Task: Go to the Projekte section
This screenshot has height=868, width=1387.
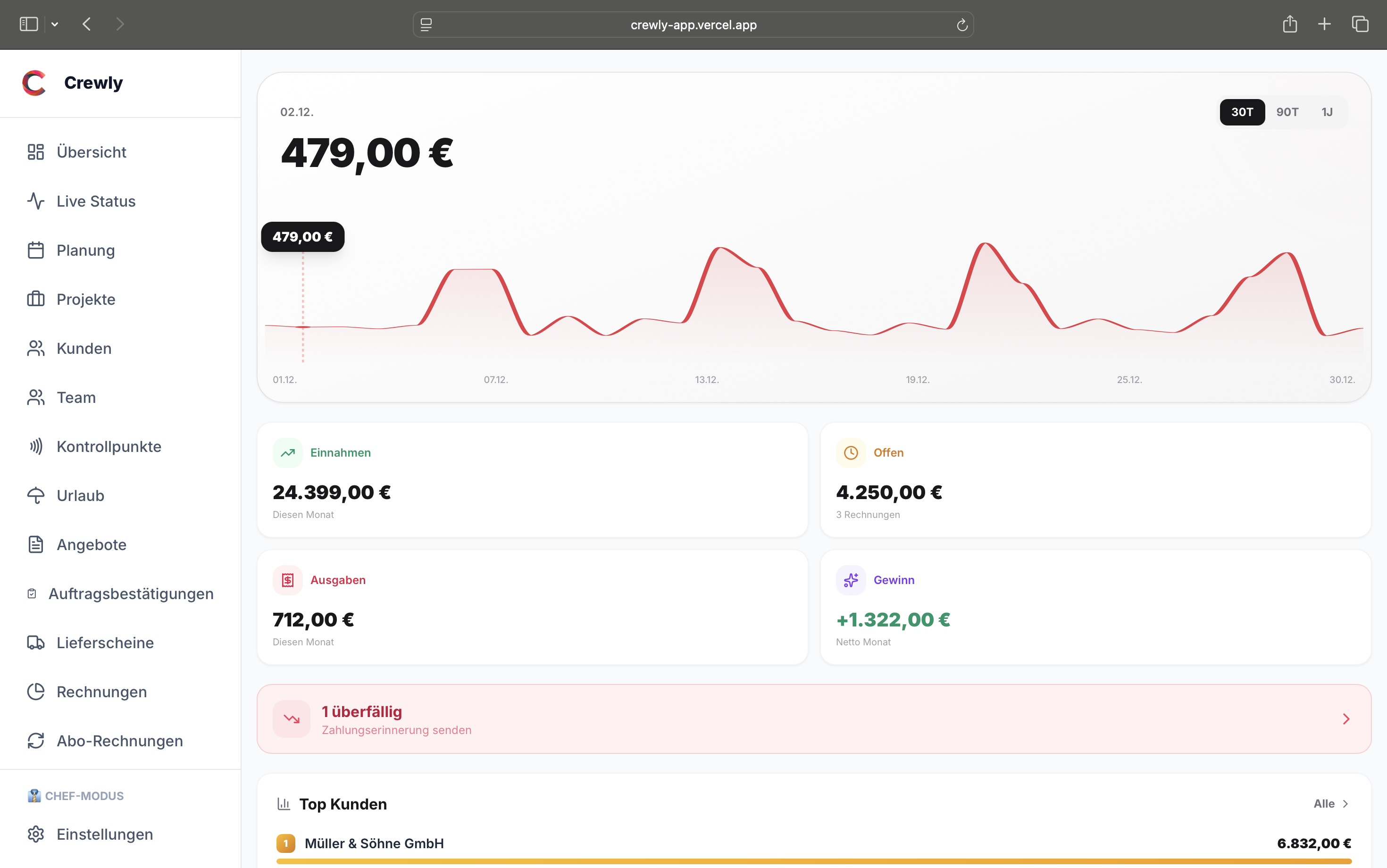Action: (x=85, y=299)
